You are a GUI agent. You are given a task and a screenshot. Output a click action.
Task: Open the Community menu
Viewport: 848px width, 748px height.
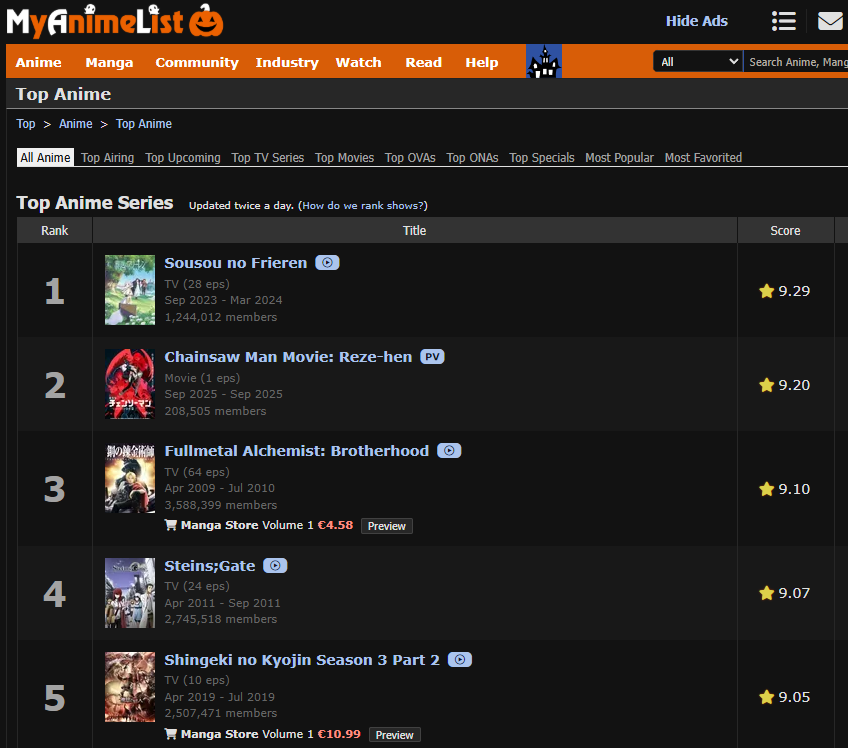(x=197, y=62)
